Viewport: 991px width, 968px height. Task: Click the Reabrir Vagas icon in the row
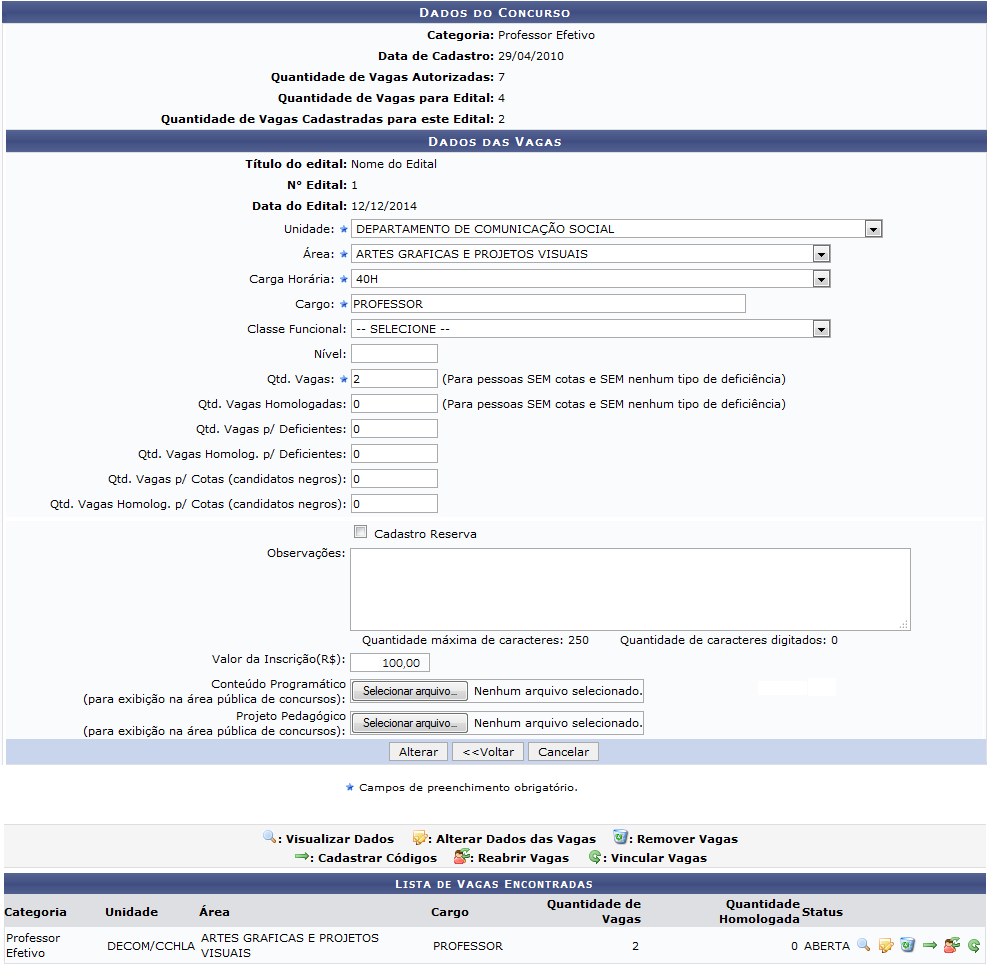tap(951, 945)
